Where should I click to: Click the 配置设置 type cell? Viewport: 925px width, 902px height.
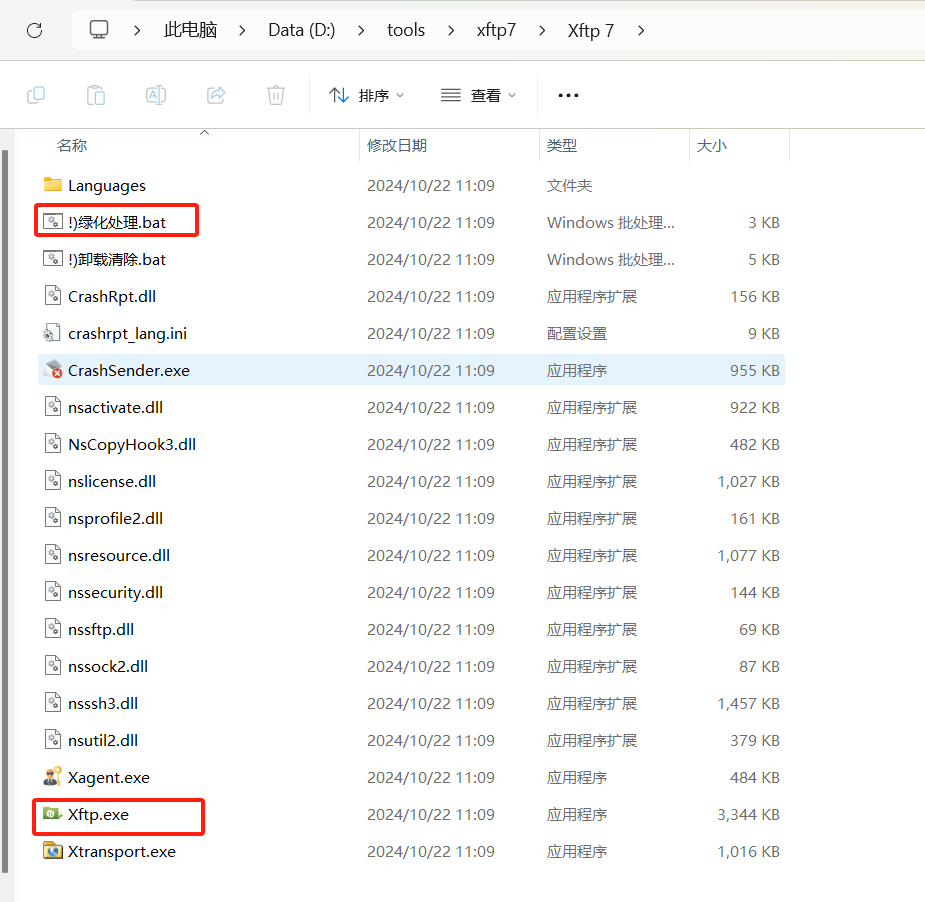(576, 333)
